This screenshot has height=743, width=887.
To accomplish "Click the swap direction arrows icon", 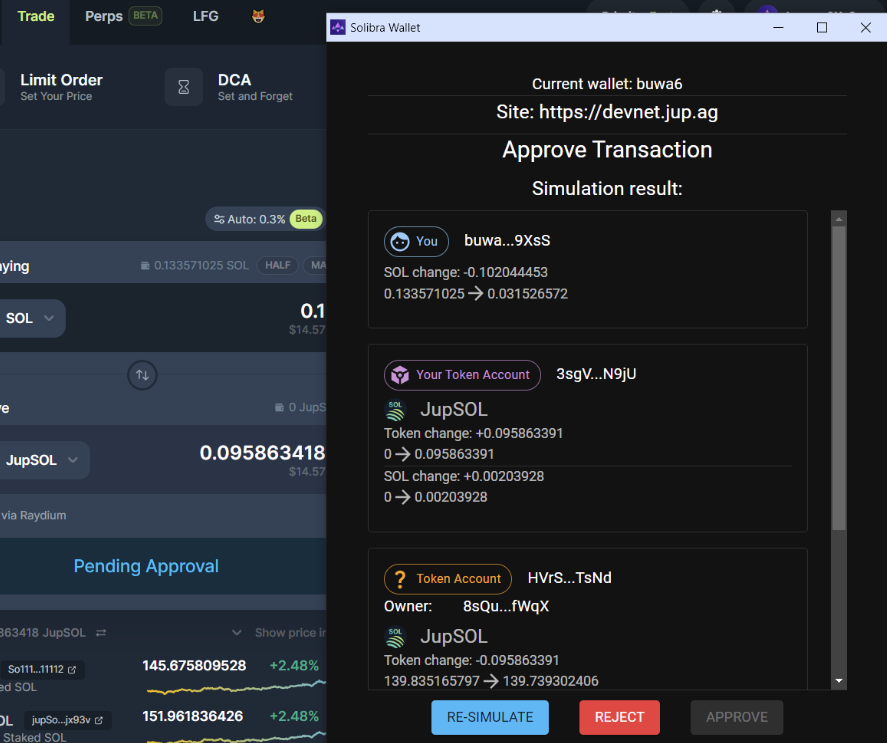I will tap(143, 375).
